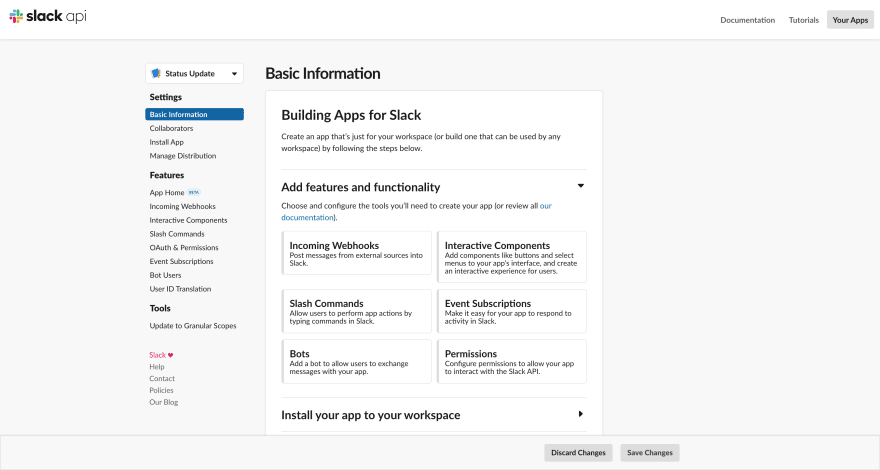Click the Building Apps for Slack heading
The width and height of the screenshot is (880, 470).
coord(351,115)
